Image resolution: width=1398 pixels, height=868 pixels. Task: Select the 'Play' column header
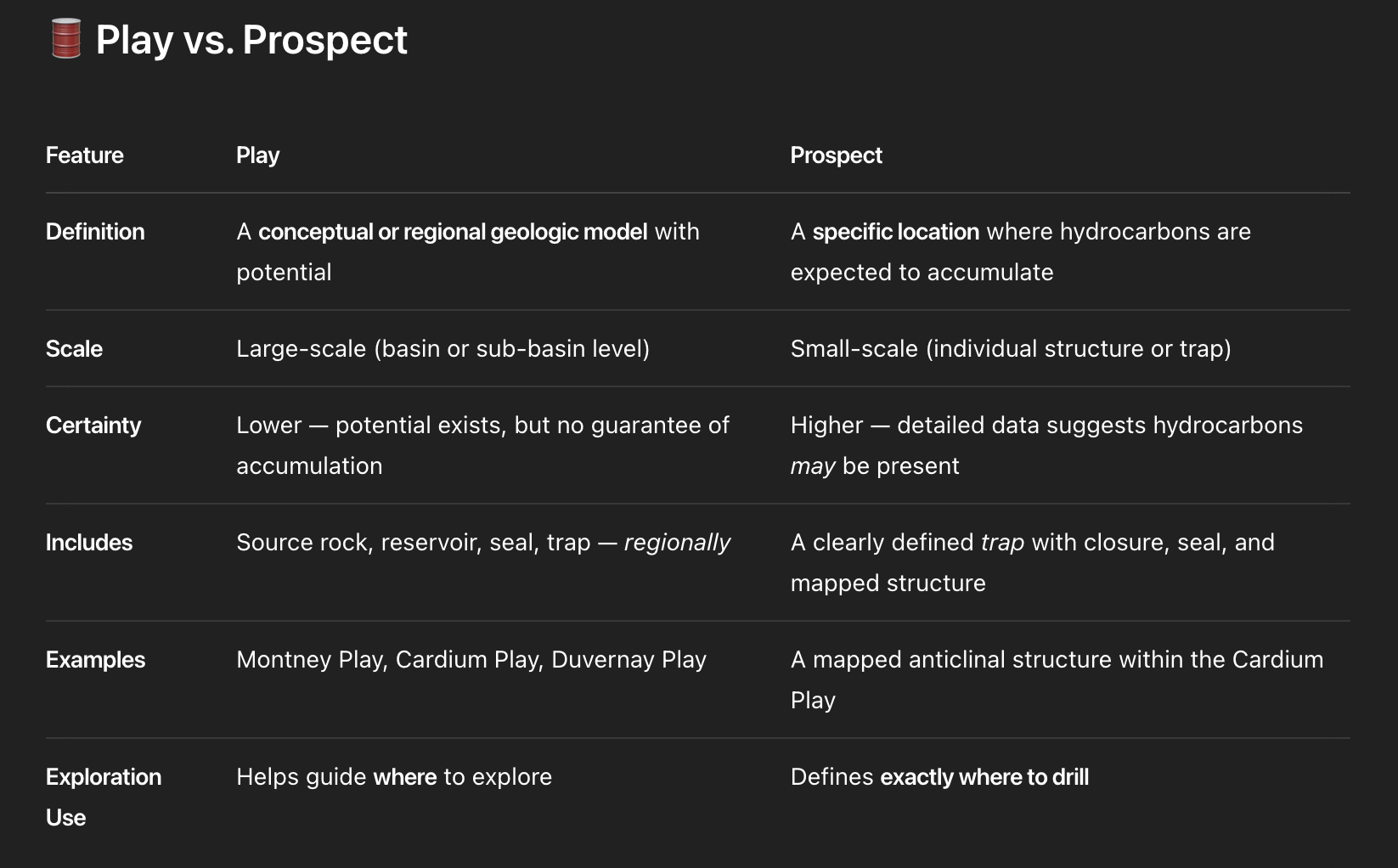(258, 155)
